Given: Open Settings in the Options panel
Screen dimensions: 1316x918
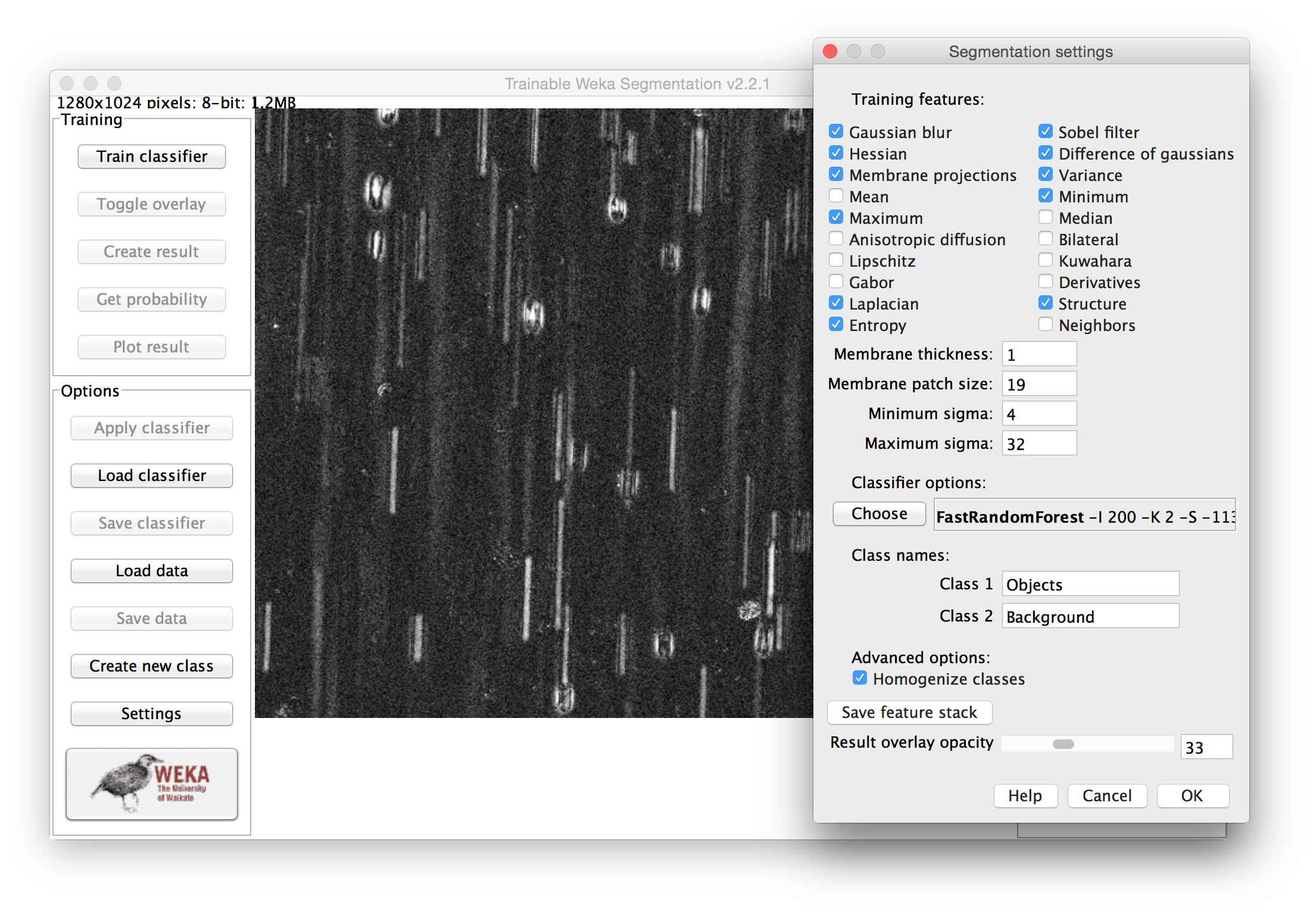Looking at the screenshot, I should tap(151, 713).
